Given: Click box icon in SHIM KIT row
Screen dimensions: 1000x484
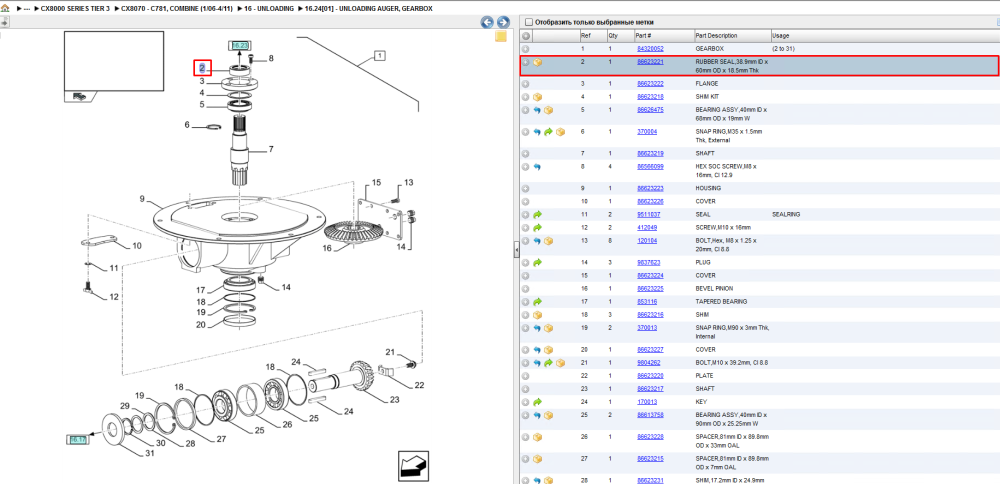Looking at the screenshot, I should (x=538, y=97).
